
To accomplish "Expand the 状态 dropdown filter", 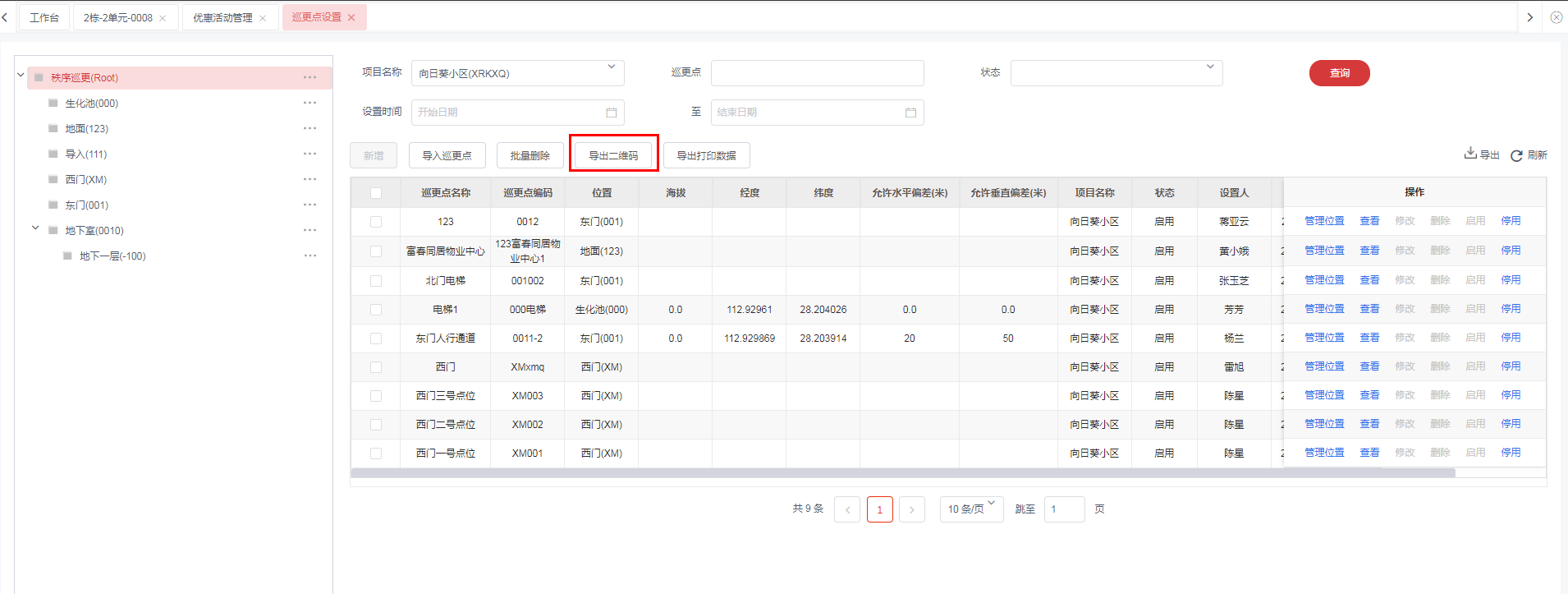I will click(x=1116, y=73).
